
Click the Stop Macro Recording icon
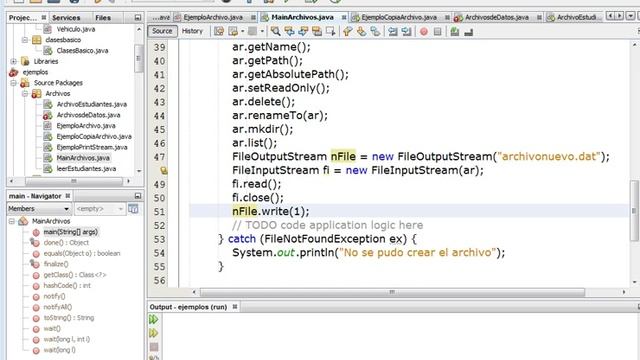point(438,31)
